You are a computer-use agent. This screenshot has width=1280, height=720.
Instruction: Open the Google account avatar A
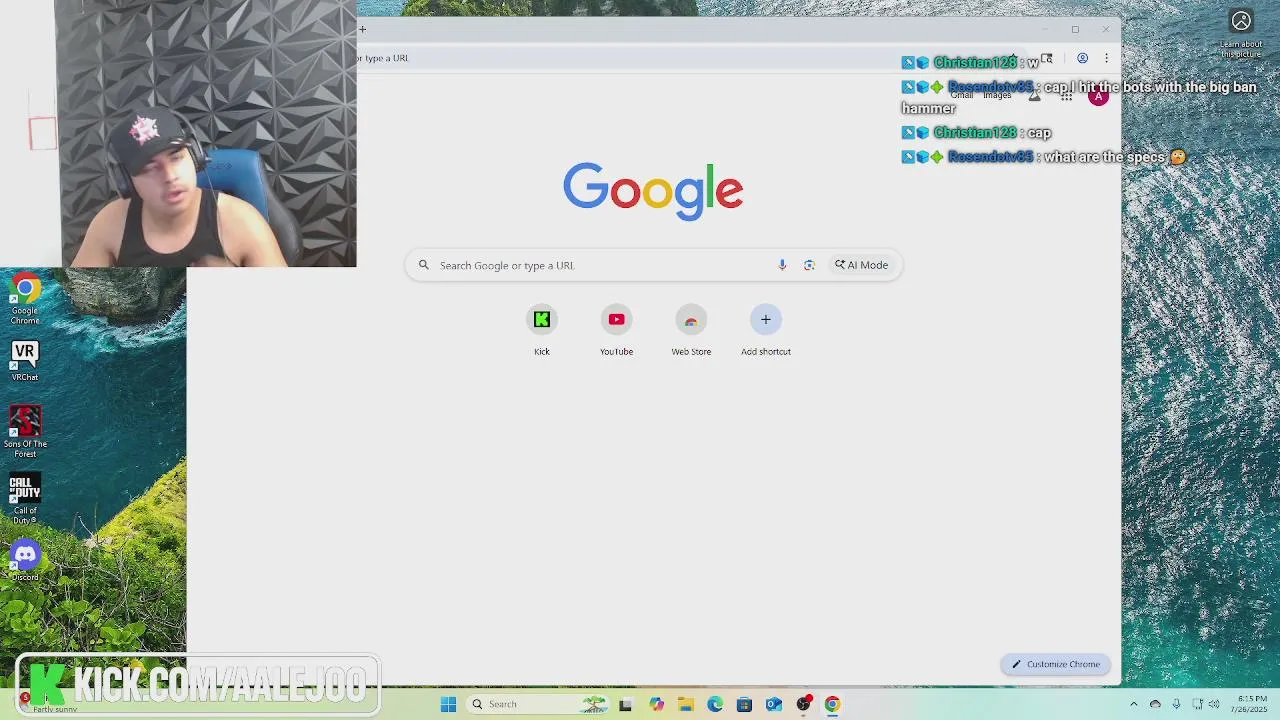coord(1098,96)
